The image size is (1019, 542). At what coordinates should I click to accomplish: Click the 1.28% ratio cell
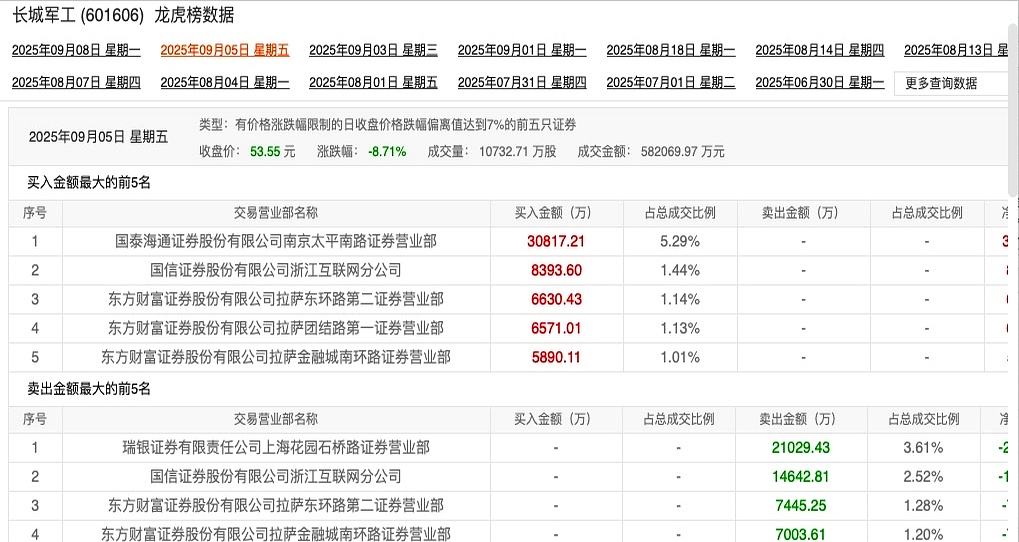[923, 506]
